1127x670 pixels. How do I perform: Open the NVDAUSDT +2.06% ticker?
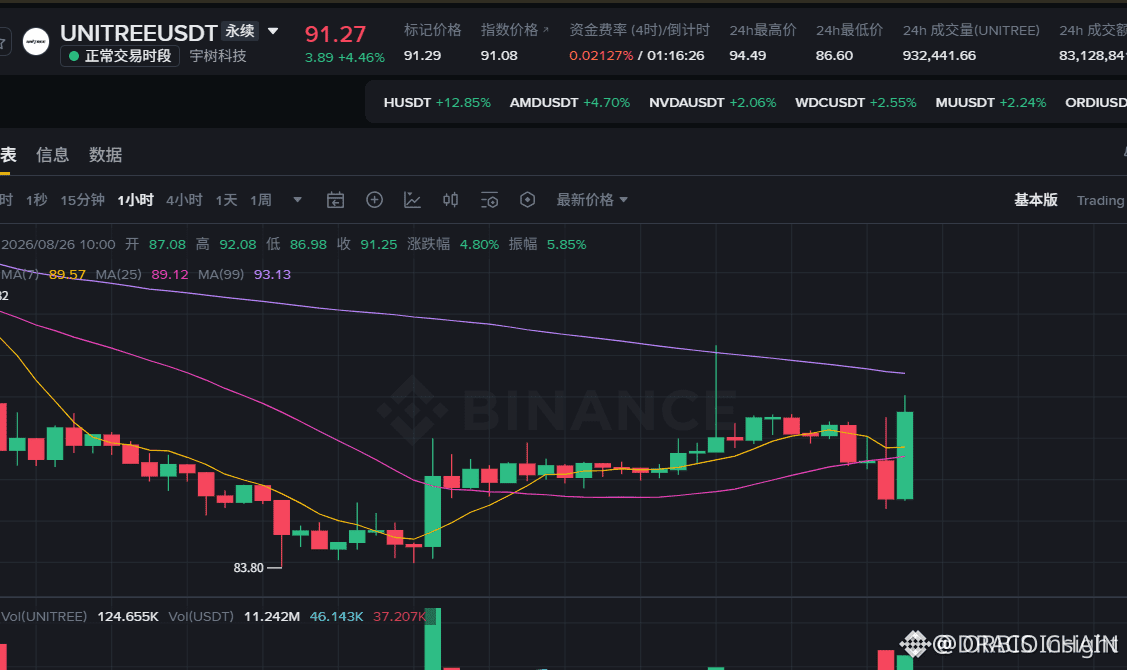(x=713, y=103)
